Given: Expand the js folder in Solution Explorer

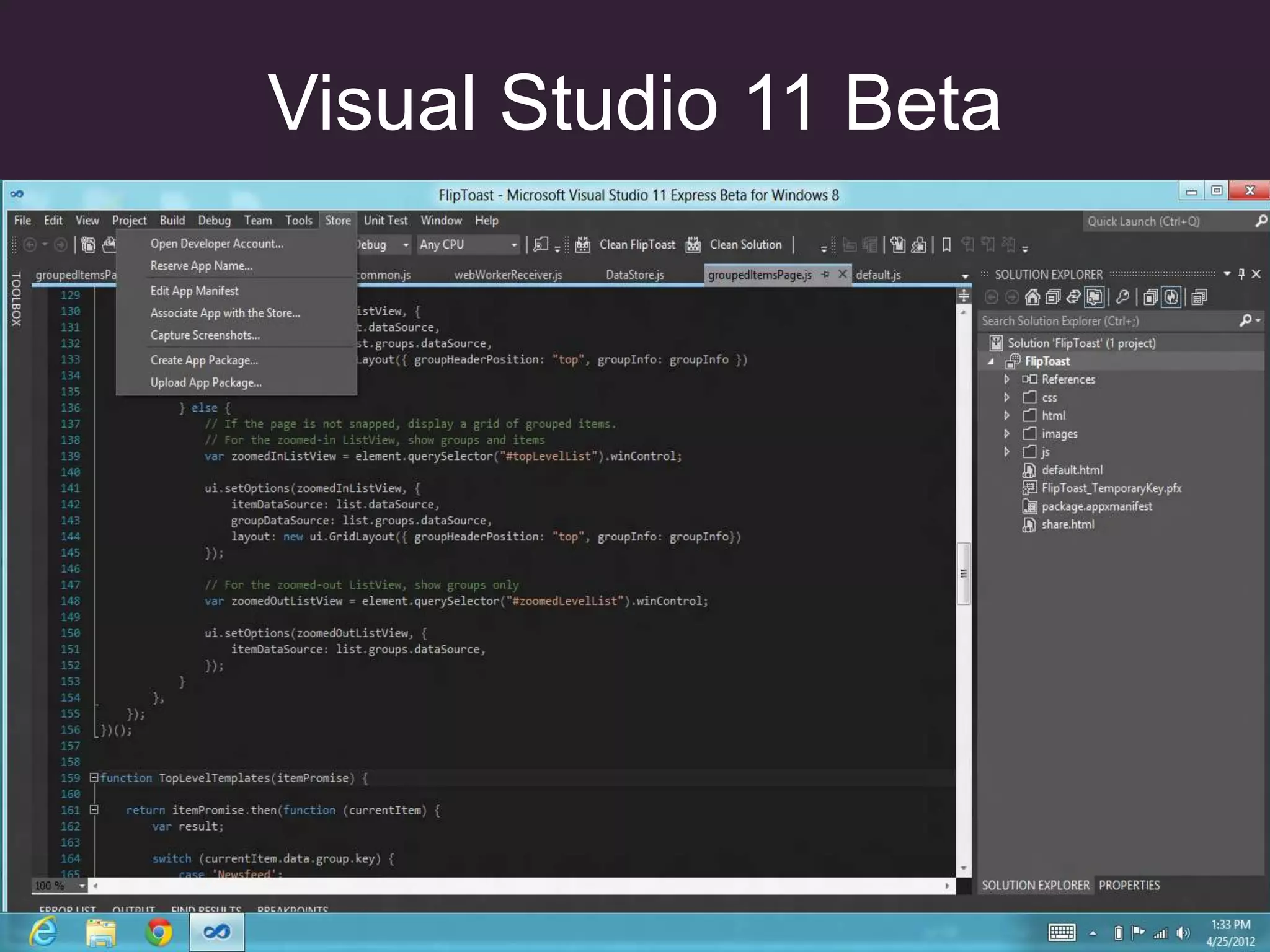Looking at the screenshot, I should [1006, 452].
